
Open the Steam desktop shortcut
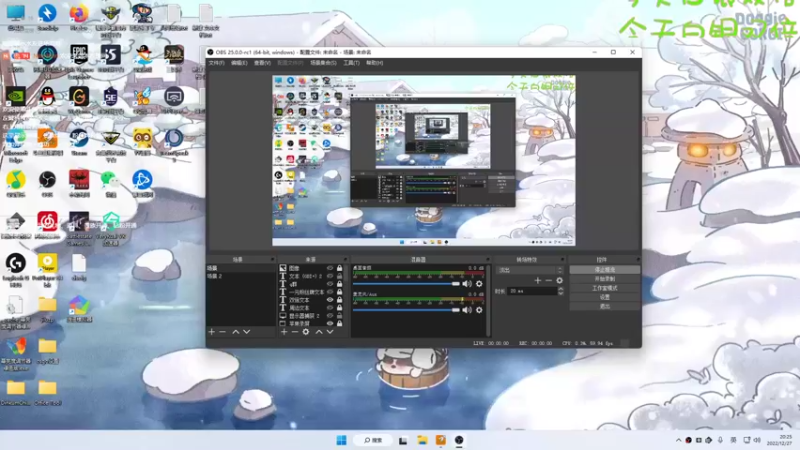coord(79,142)
